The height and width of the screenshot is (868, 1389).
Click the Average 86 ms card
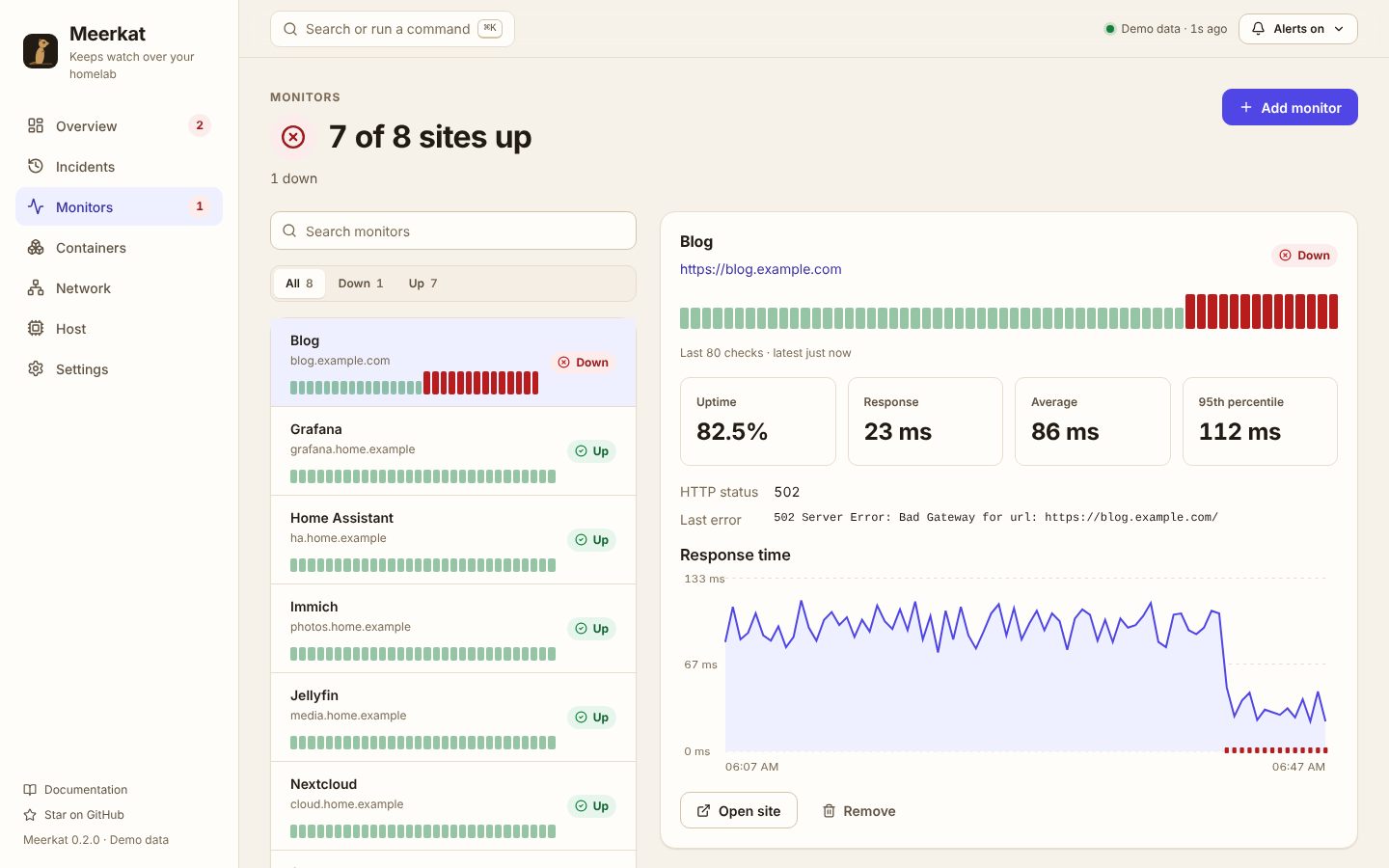click(1093, 421)
